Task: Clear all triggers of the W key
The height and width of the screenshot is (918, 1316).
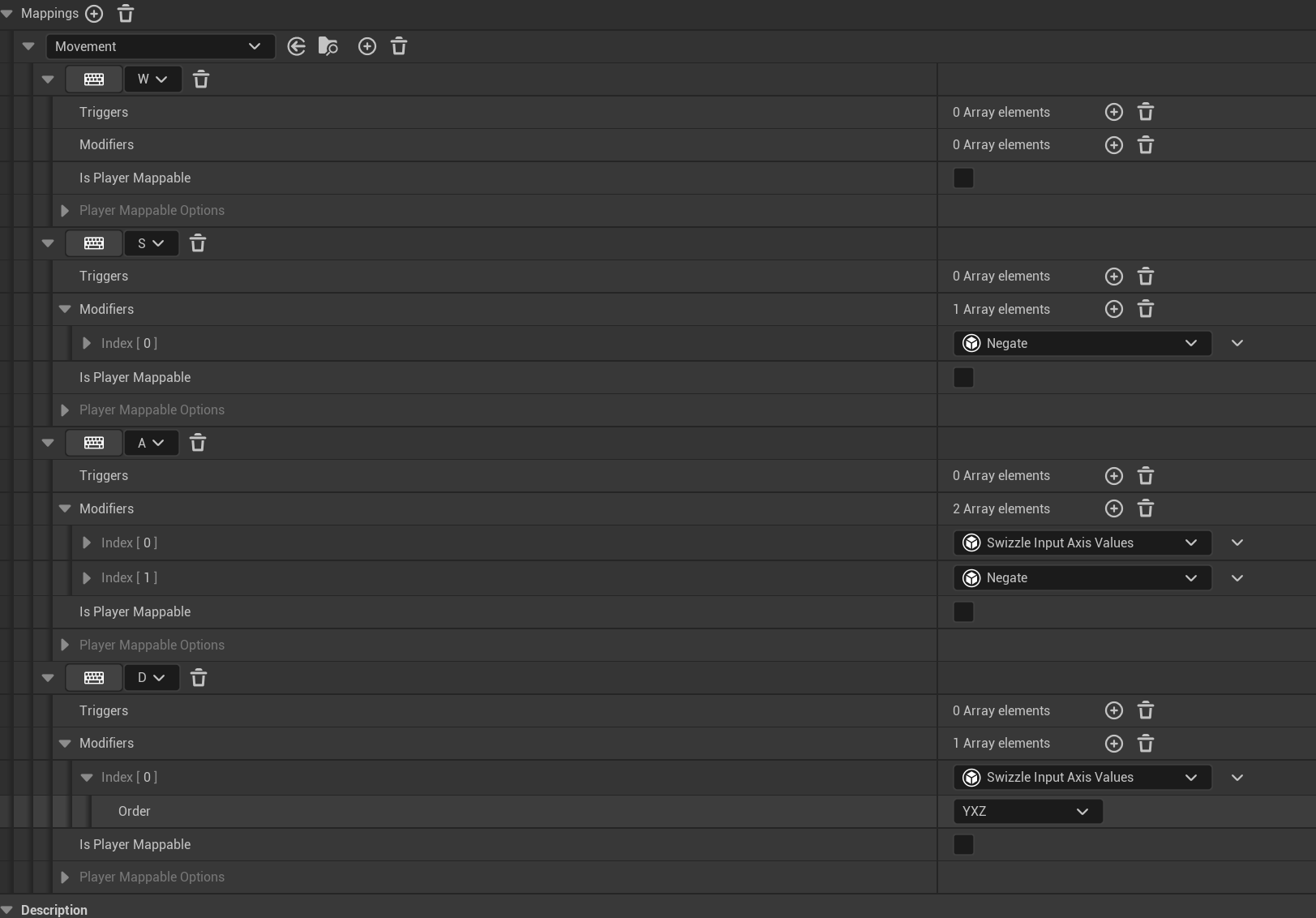Action: (1146, 112)
